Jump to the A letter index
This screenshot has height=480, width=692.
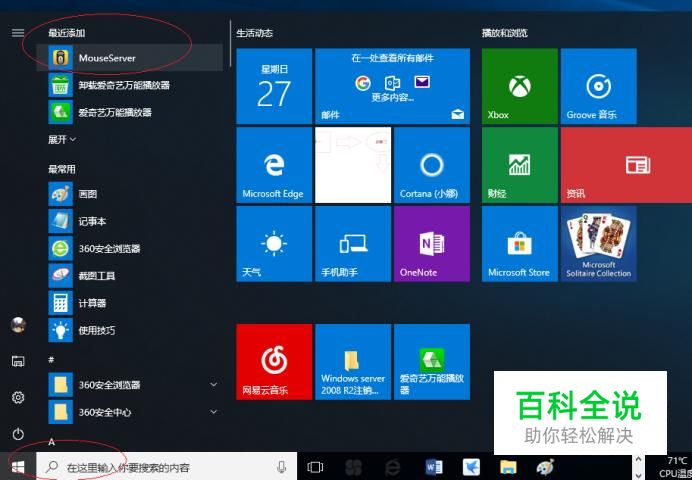pyautogui.click(x=51, y=442)
